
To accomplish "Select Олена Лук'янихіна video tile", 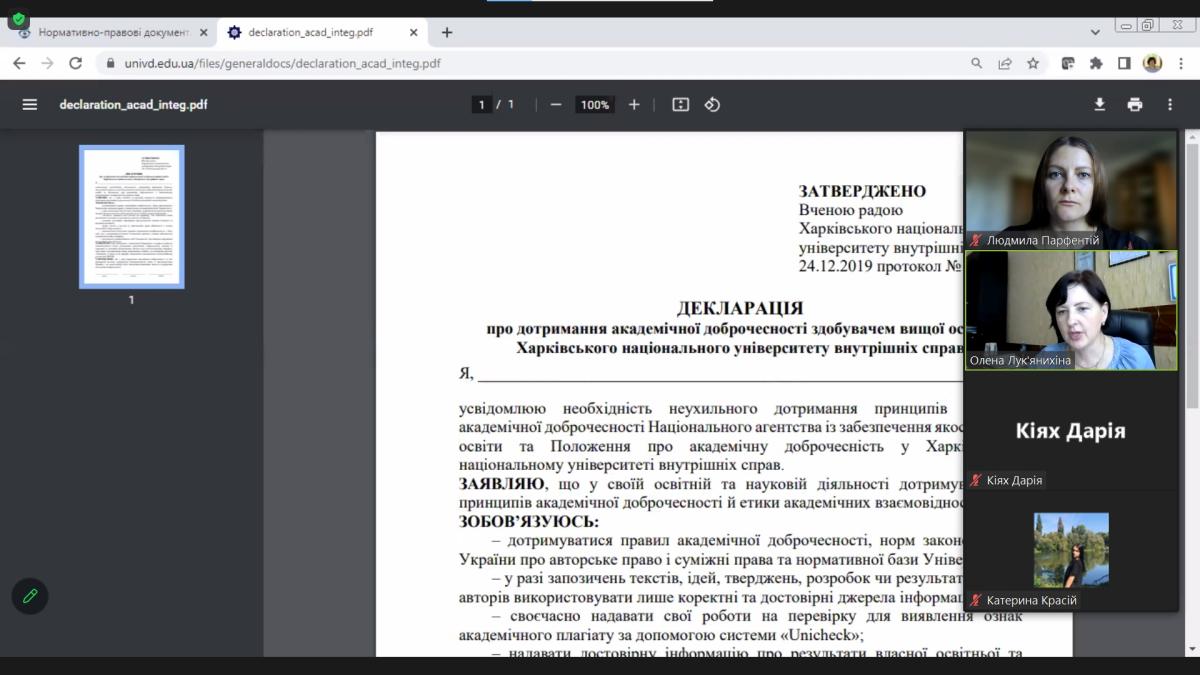I will click(x=1071, y=311).
